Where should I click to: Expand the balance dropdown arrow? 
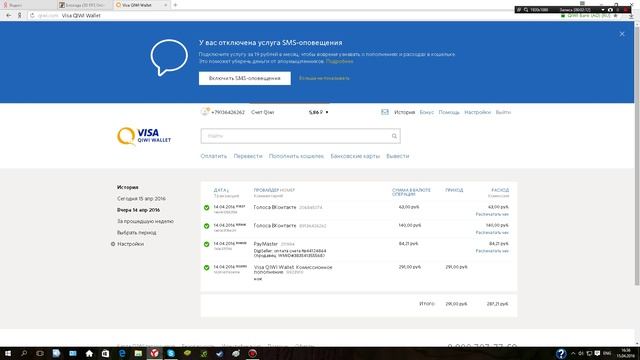(327, 112)
